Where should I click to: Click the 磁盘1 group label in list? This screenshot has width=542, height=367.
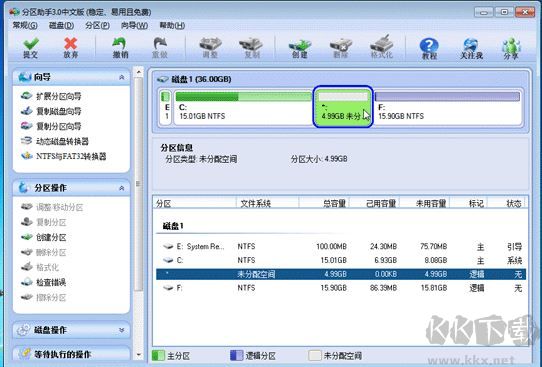point(173,226)
